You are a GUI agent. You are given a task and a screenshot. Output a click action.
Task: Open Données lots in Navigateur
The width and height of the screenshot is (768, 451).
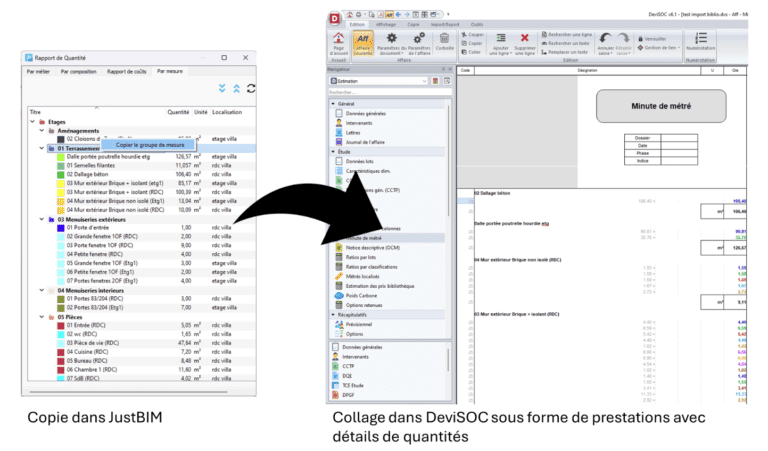point(359,161)
